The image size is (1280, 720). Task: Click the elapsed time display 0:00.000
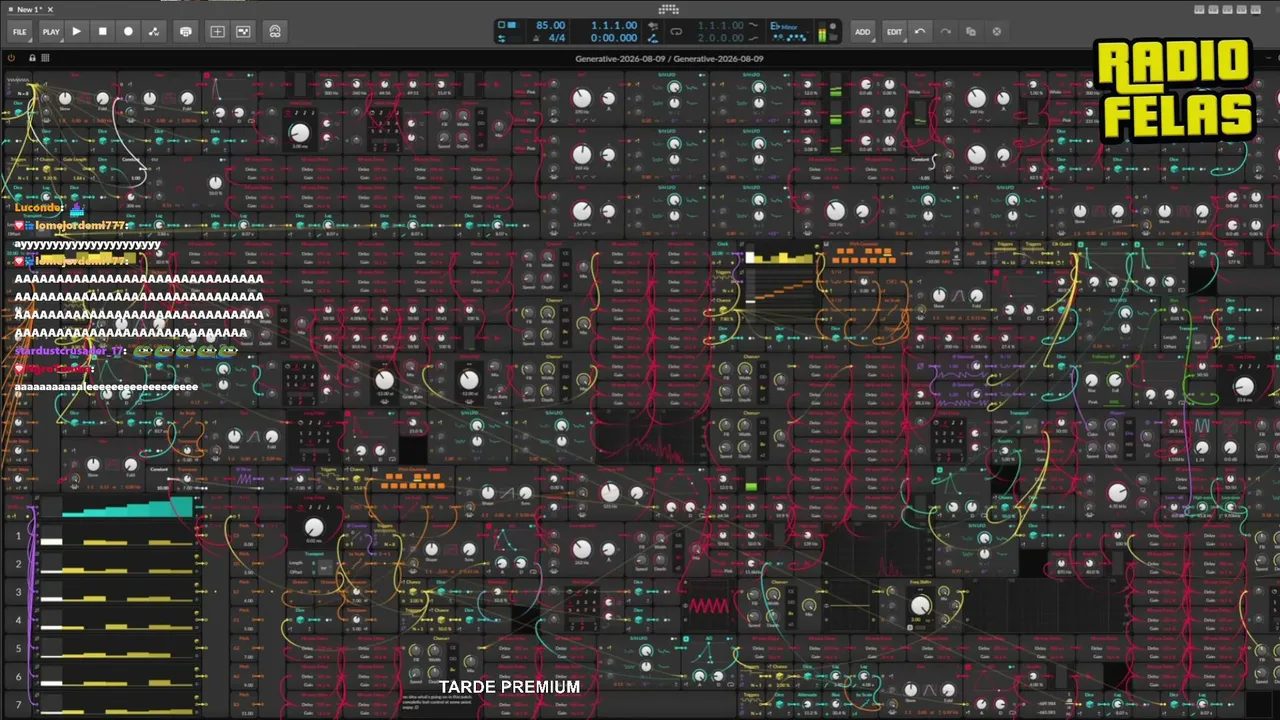point(614,38)
